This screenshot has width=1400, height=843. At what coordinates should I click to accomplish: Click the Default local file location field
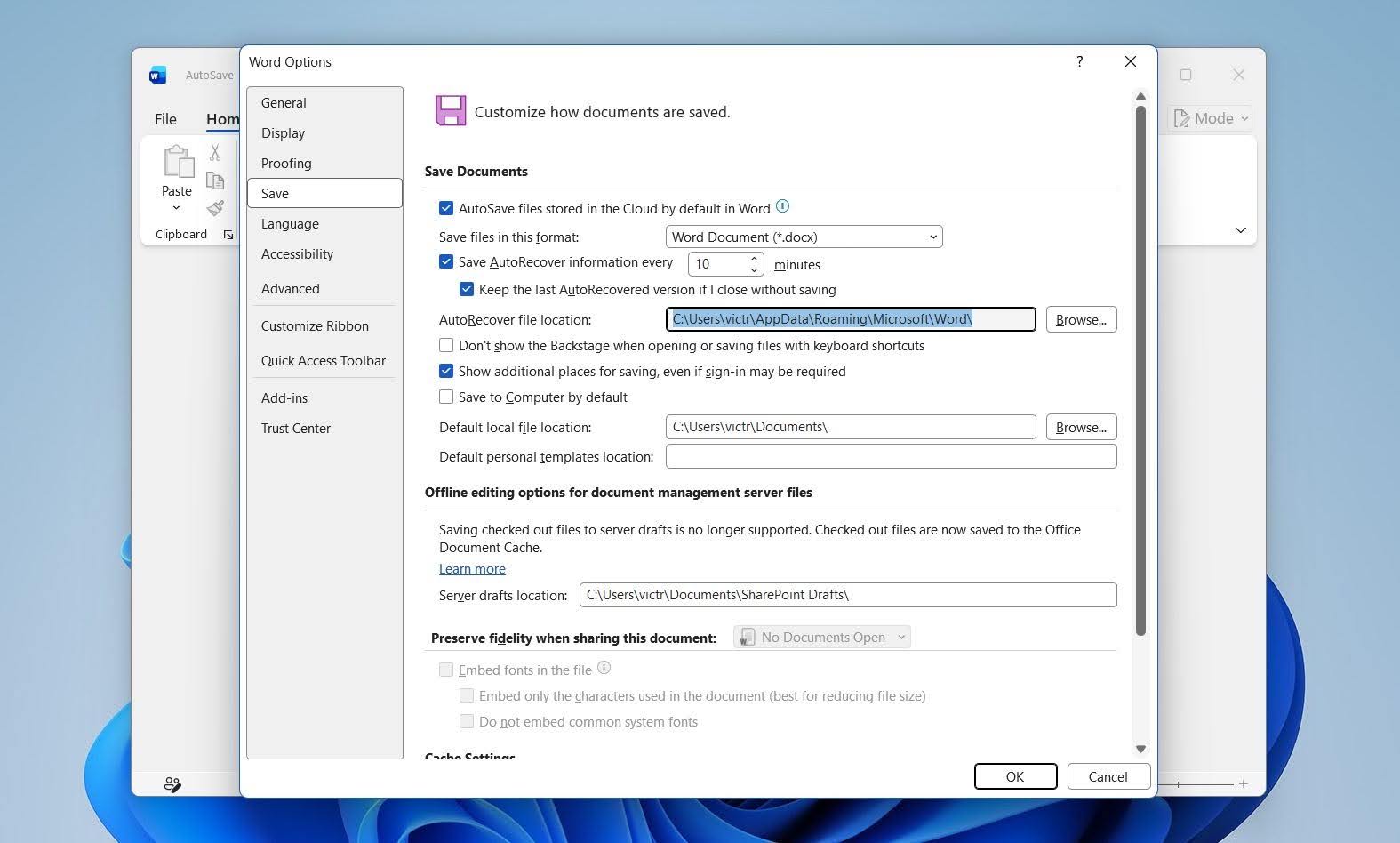[x=851, y=427]
